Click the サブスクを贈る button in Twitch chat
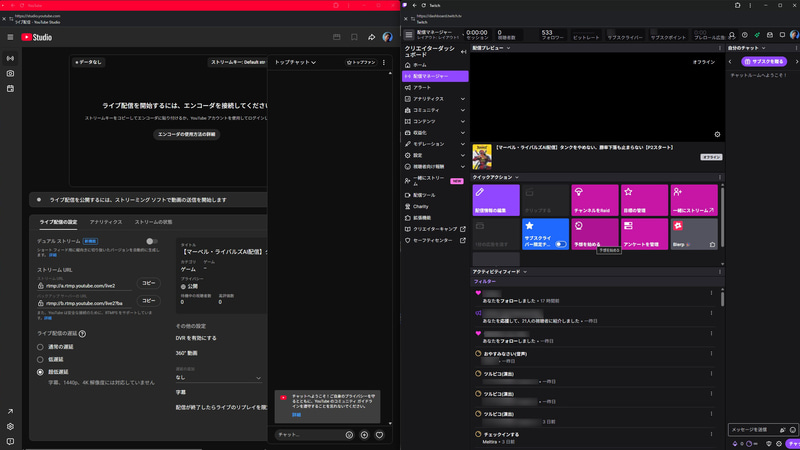This screenshot has width=800, height=450. click(764, 62)
